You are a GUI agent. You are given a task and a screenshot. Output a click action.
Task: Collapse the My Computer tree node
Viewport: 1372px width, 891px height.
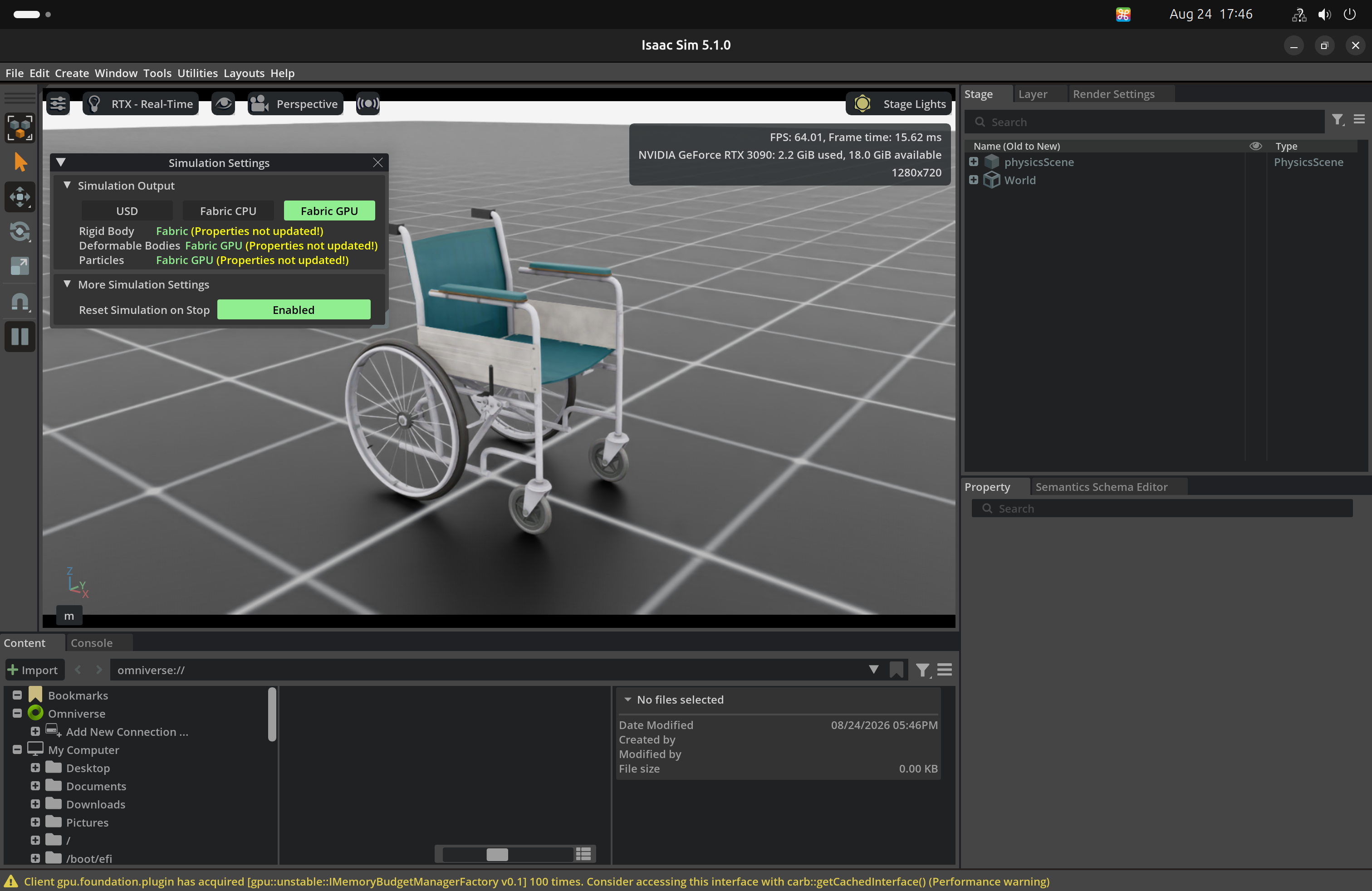click(17, 750)
